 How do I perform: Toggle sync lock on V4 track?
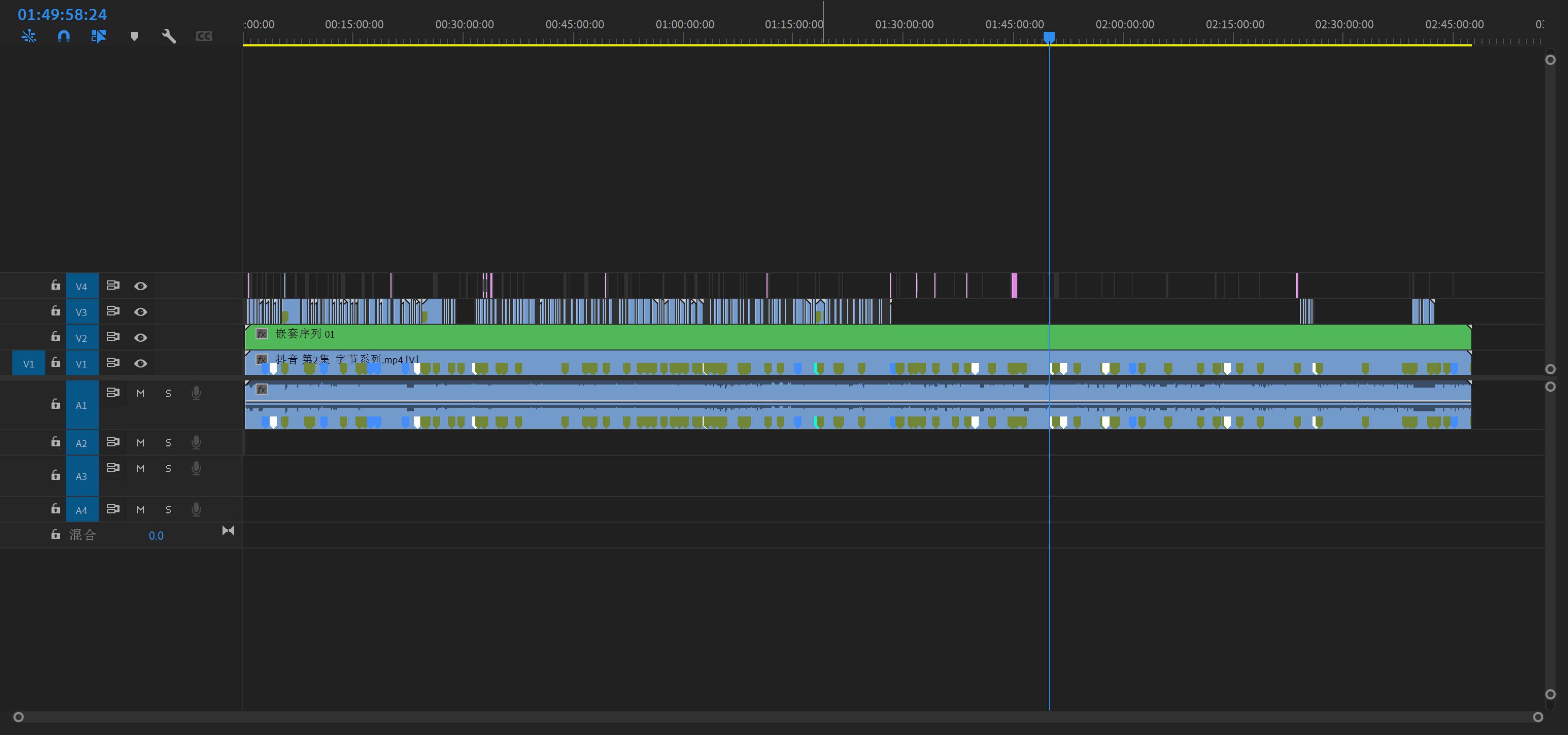113,285
